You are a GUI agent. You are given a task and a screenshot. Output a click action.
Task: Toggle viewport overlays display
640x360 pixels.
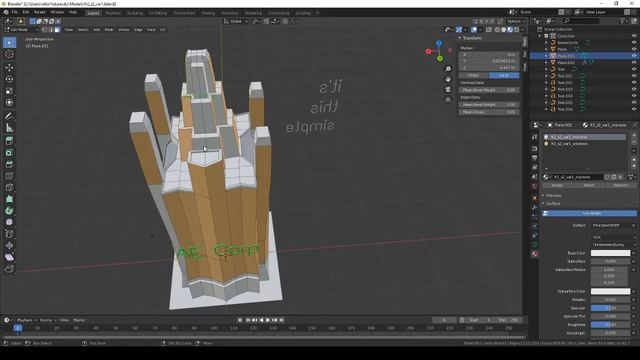coord(474,29)
